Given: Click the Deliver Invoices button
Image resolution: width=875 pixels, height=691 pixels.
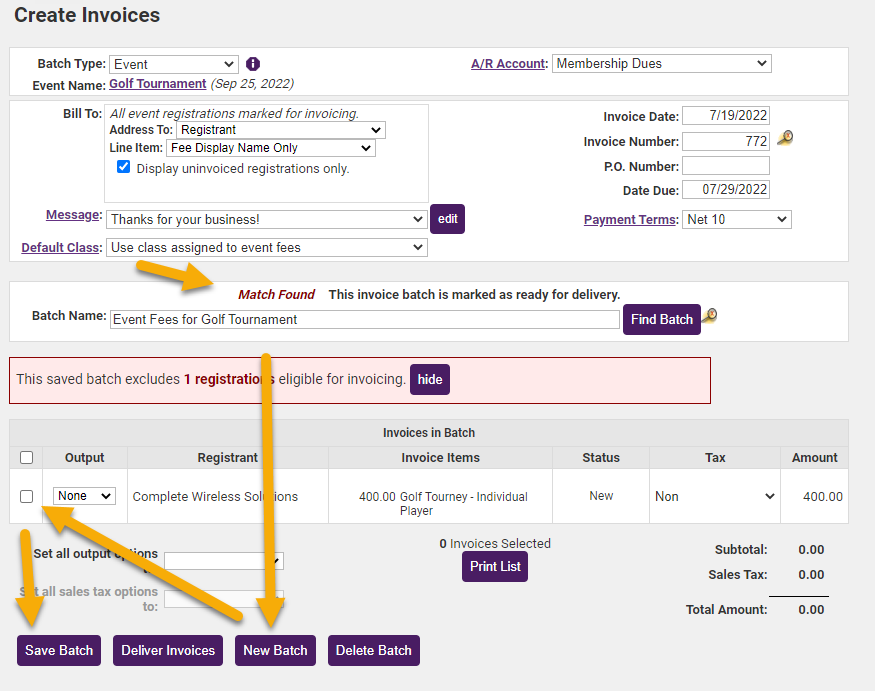Looking at the screenshot, I should tap(168, 650).
